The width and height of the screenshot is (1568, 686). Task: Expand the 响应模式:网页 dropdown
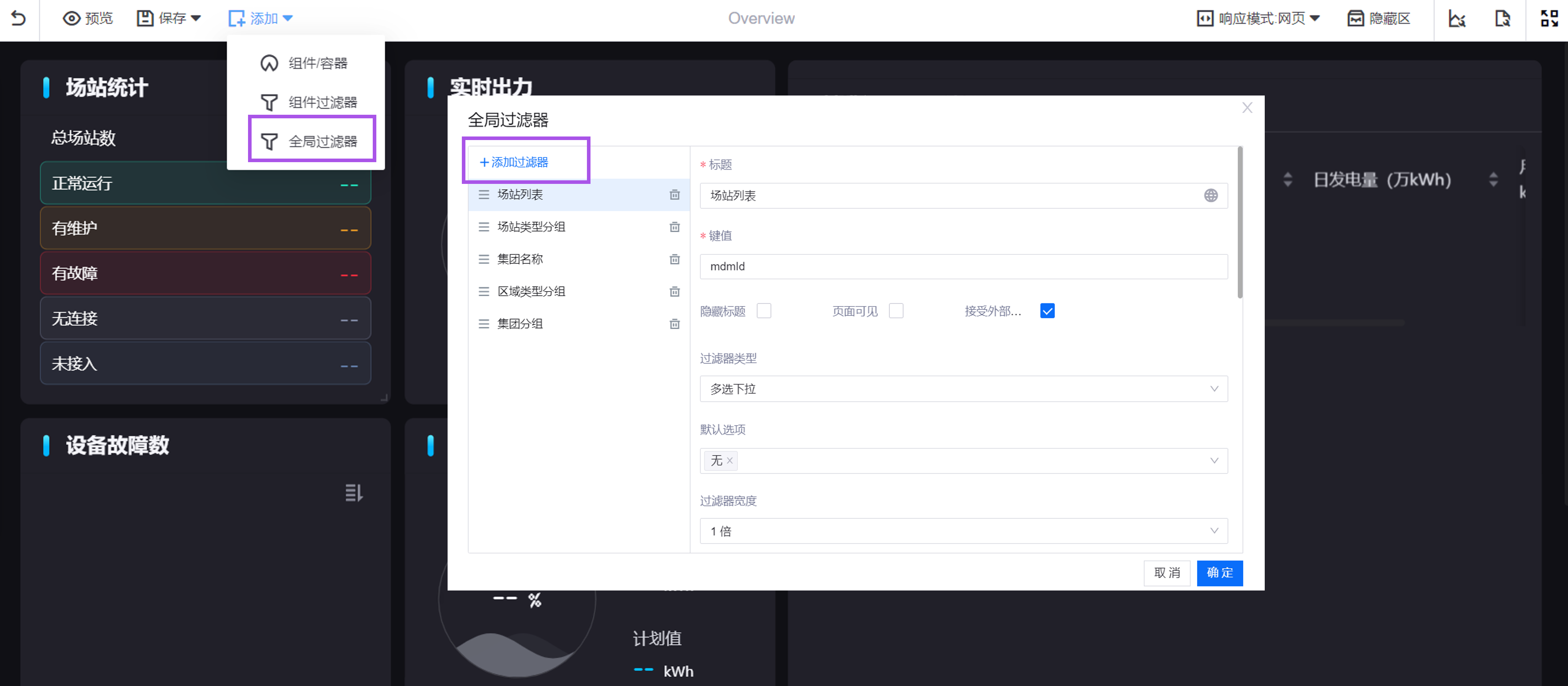[1256, 18]
